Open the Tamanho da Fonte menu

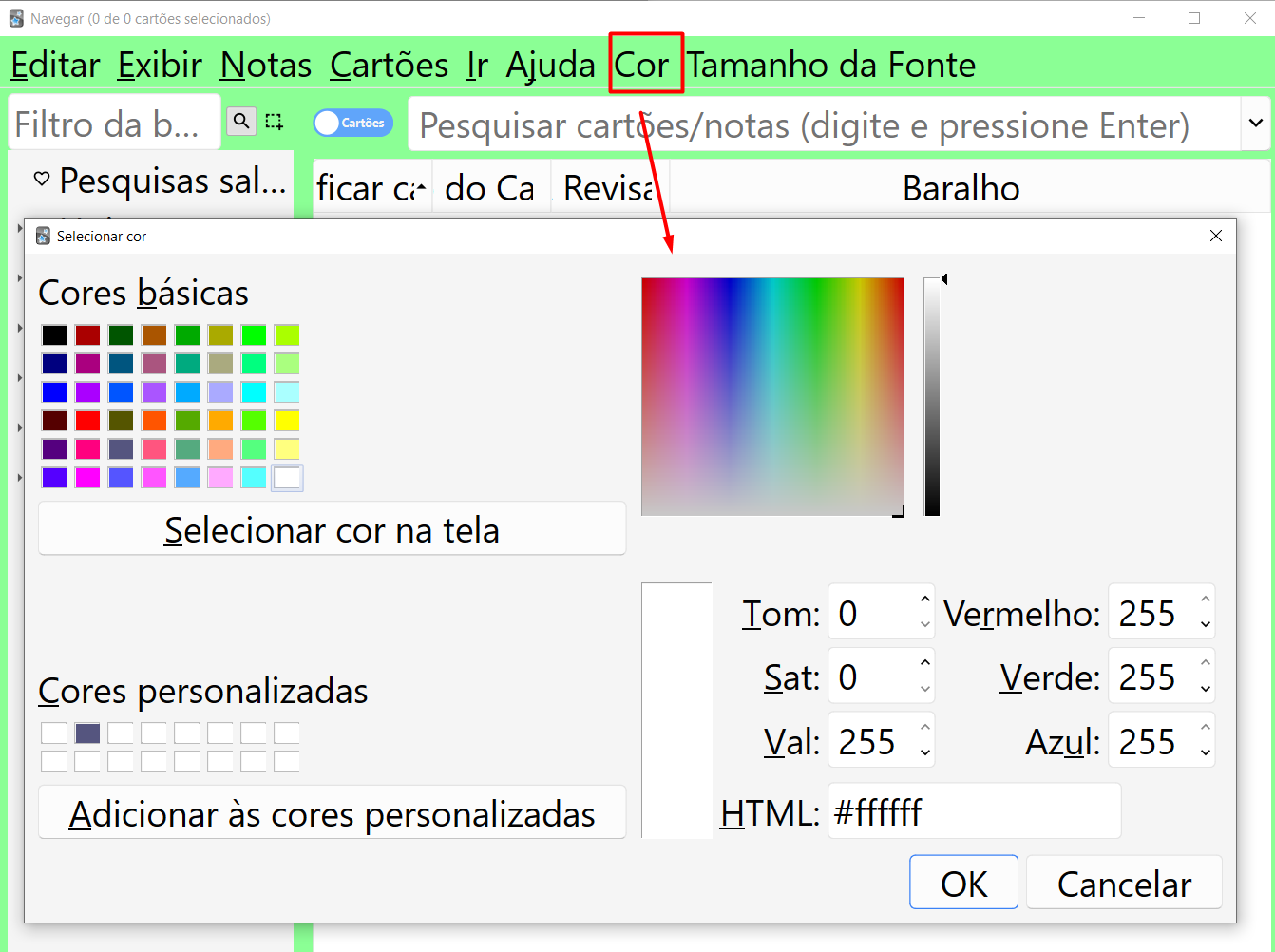(x=831, y=65)
